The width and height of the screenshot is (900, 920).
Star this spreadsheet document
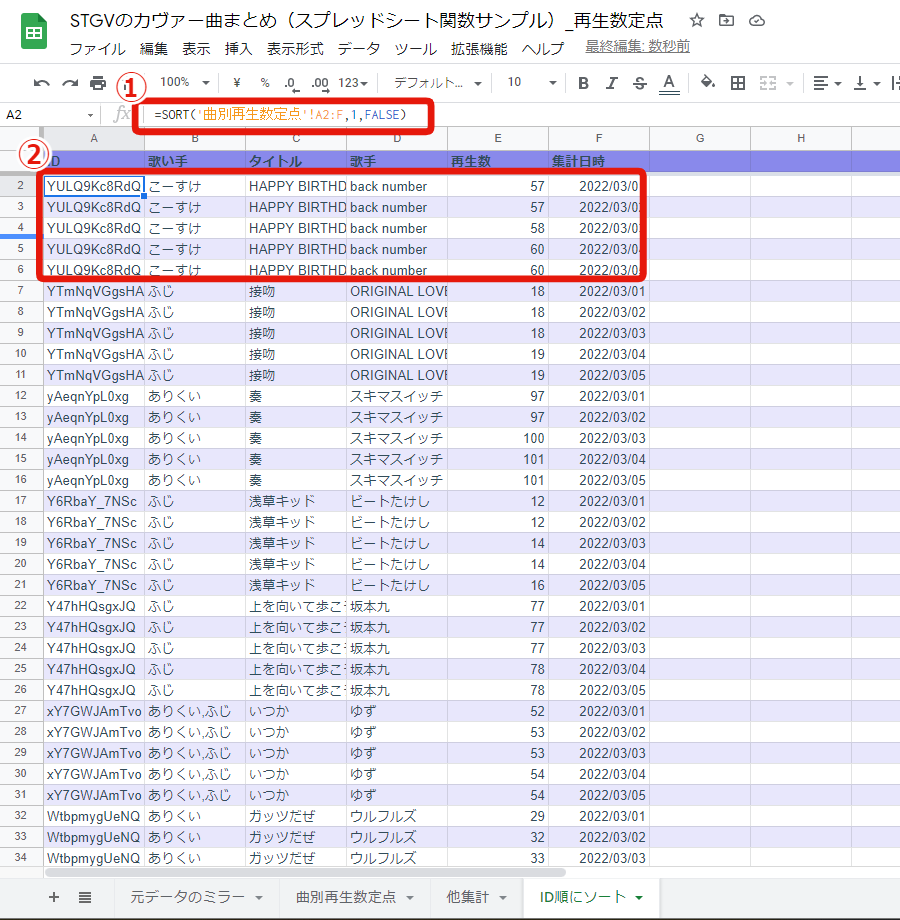697,21
